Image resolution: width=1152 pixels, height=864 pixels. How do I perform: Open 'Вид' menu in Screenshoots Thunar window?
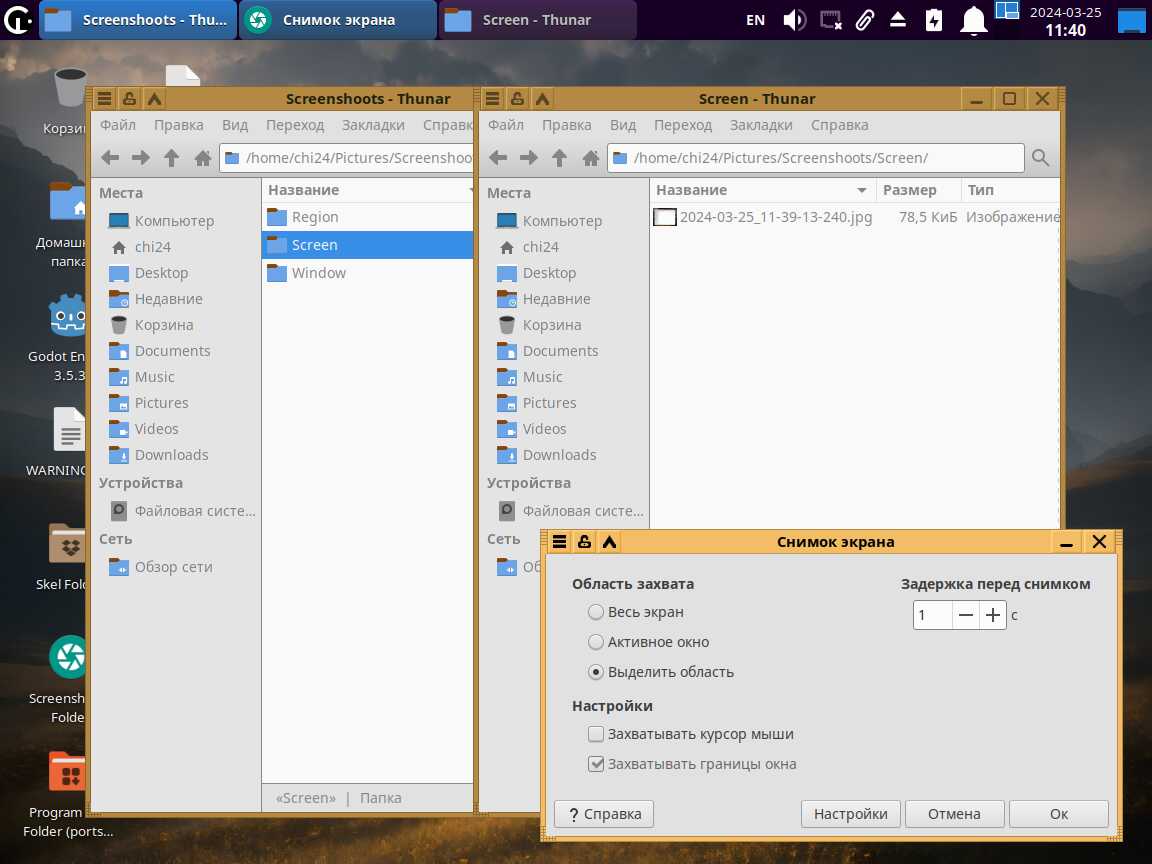coord(235,125)
